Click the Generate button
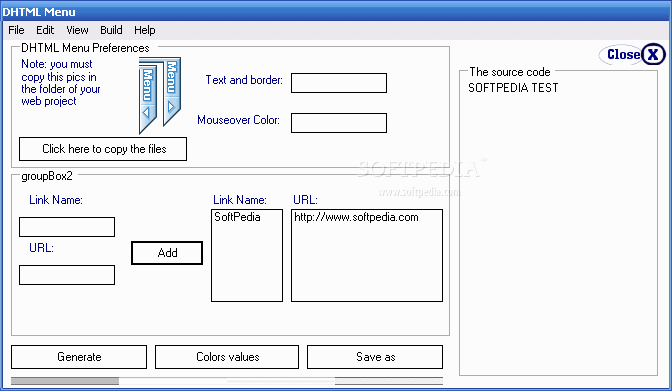Viewport: 672px width, 391px height. (79, 357)
